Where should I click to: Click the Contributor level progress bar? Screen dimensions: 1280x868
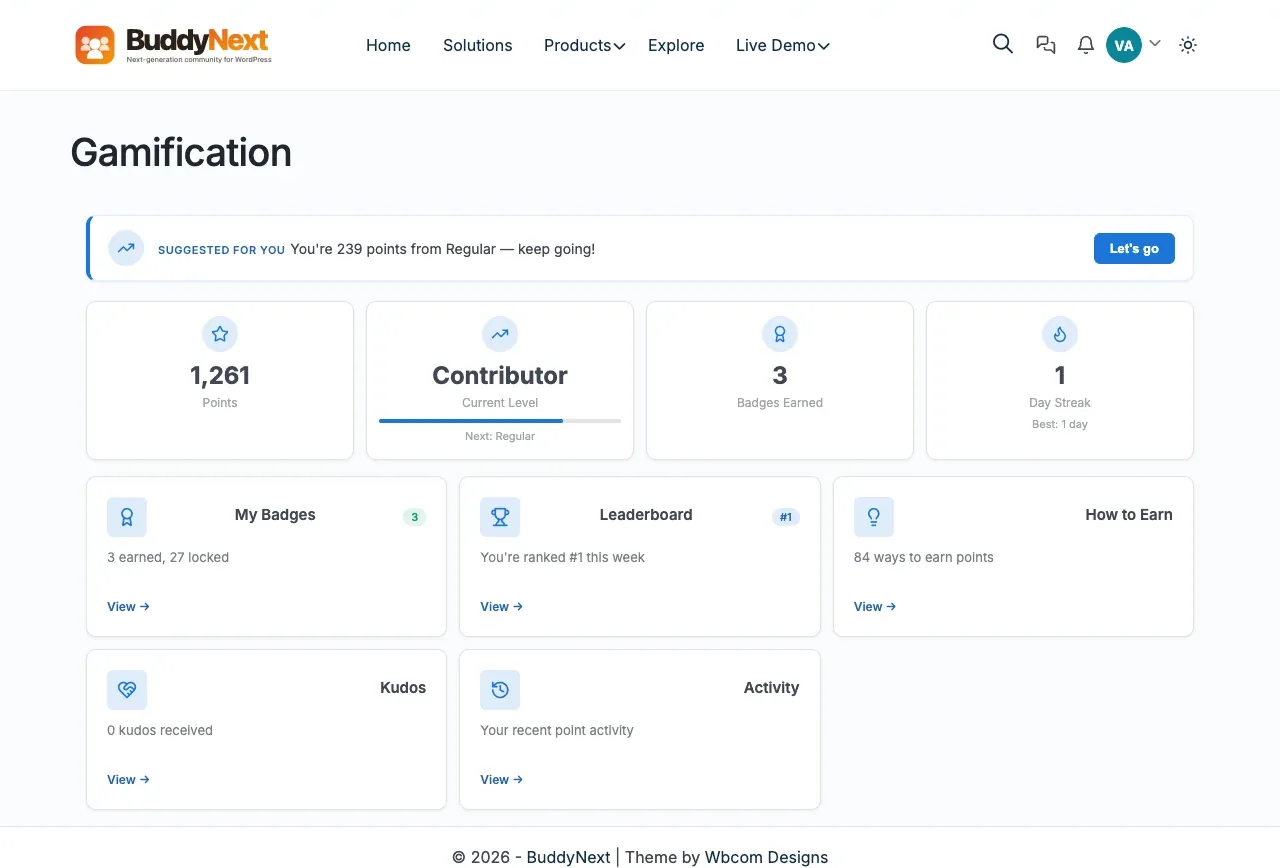pyautogui.click(x=500, y=421)
